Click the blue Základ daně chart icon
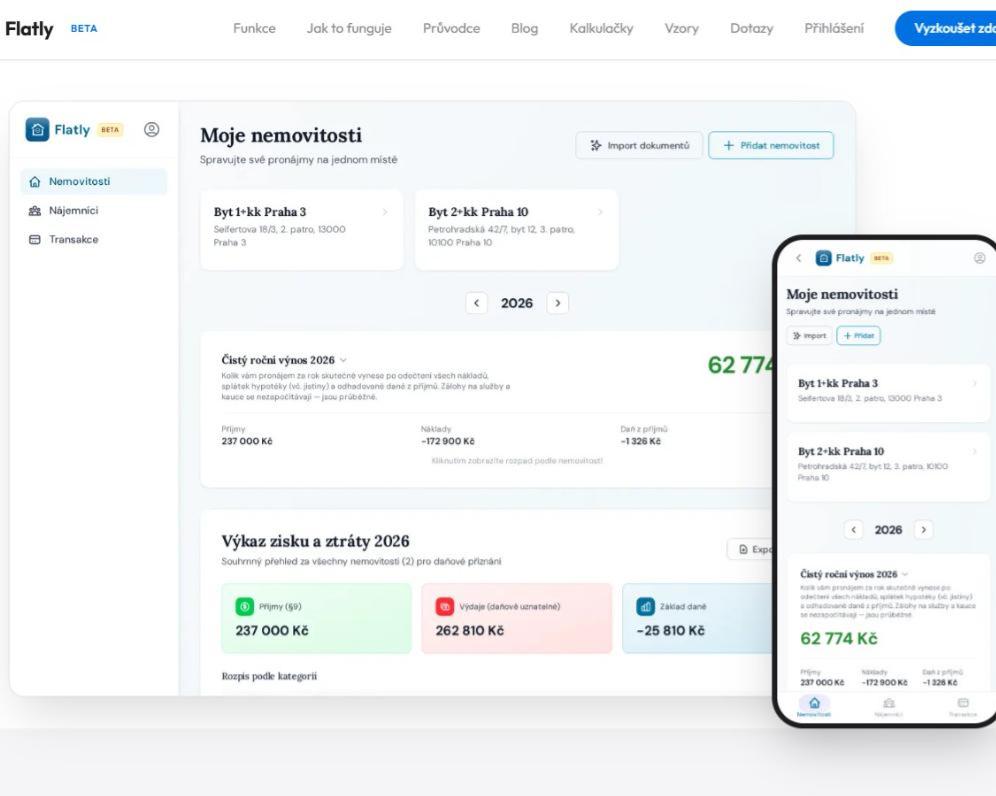 (x=645, y=607)
